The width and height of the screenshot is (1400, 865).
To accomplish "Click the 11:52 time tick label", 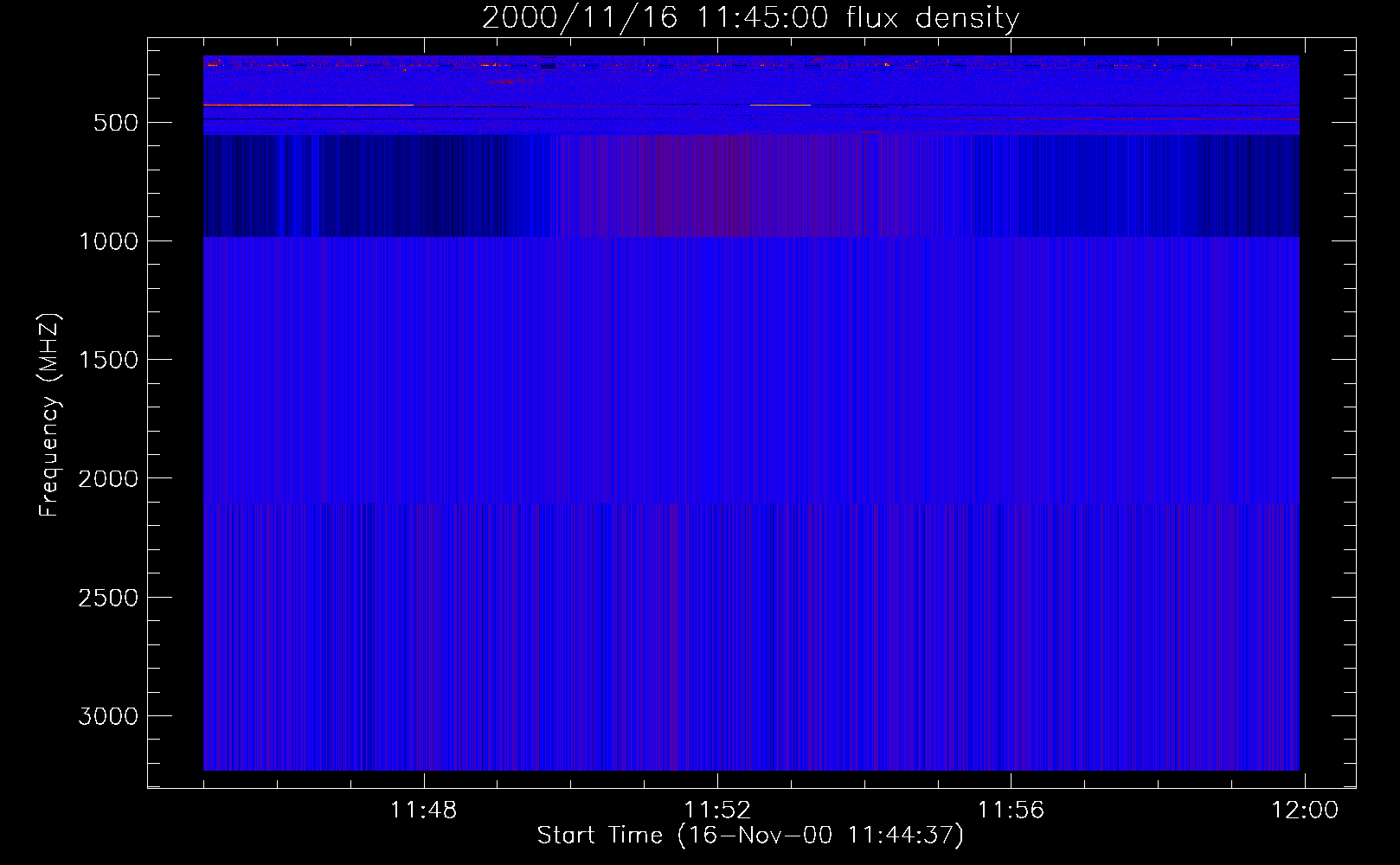I will 717,811.
